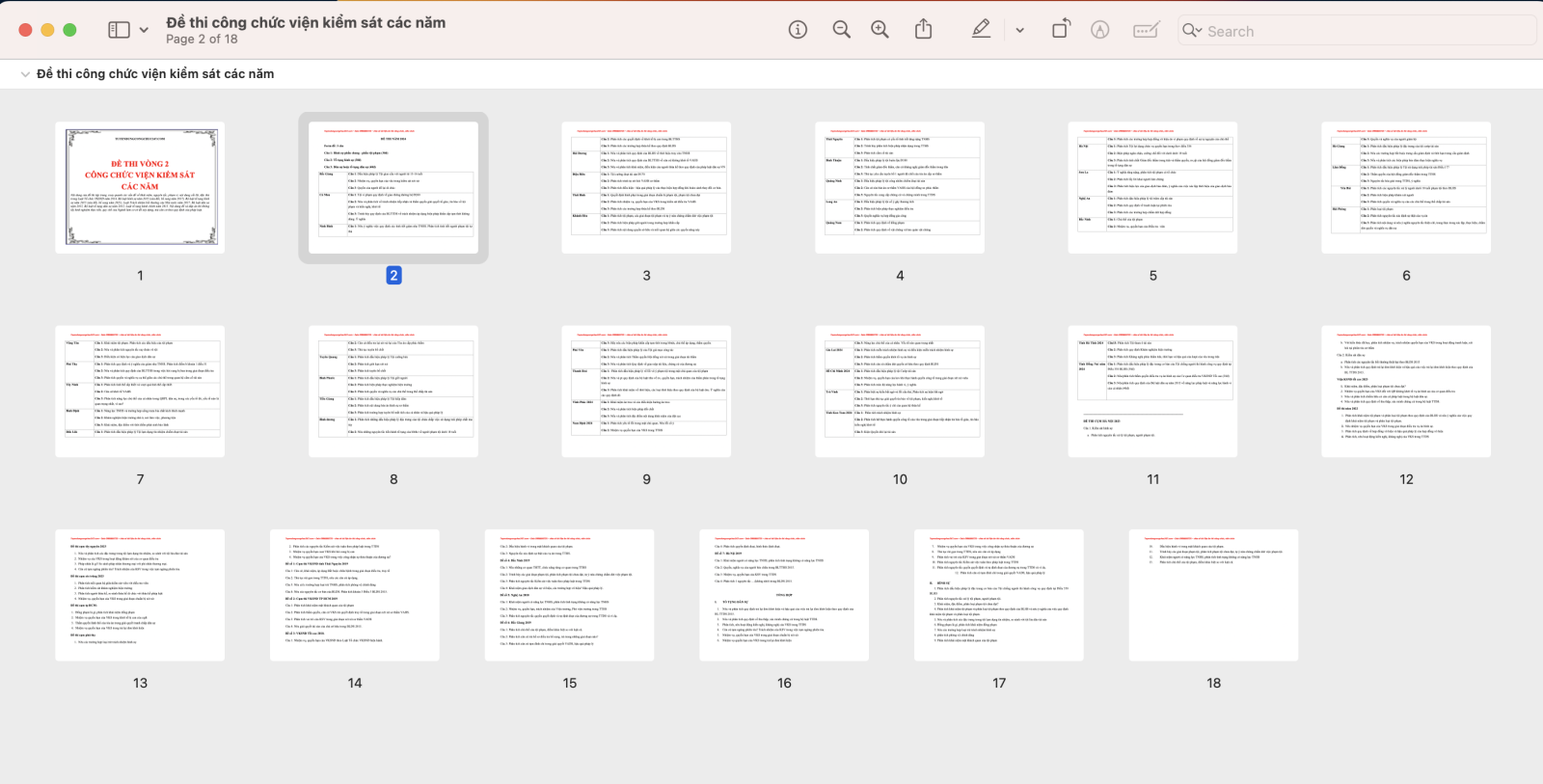Select the Markup pen highlight tool
The width and height of the screenshot is (1543, 784).
pos(981,30)
